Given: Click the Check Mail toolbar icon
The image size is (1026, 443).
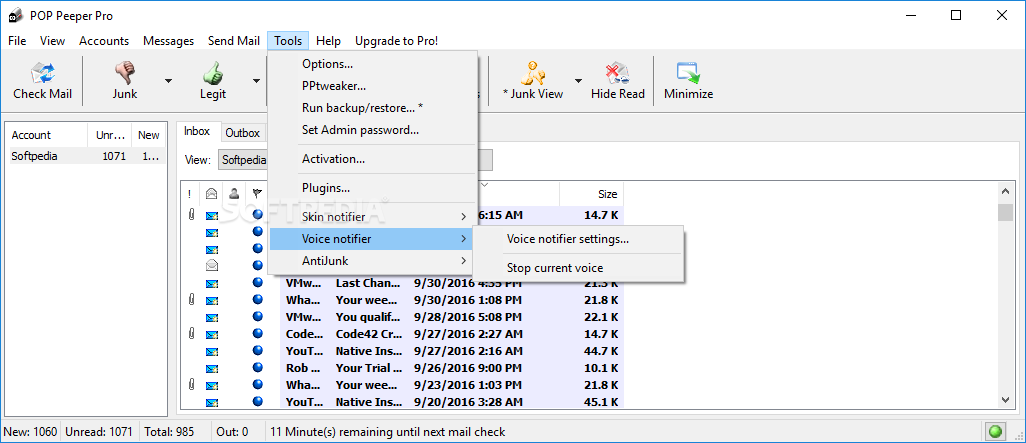Looking at the screenshot, I should [x=43, y=73].
